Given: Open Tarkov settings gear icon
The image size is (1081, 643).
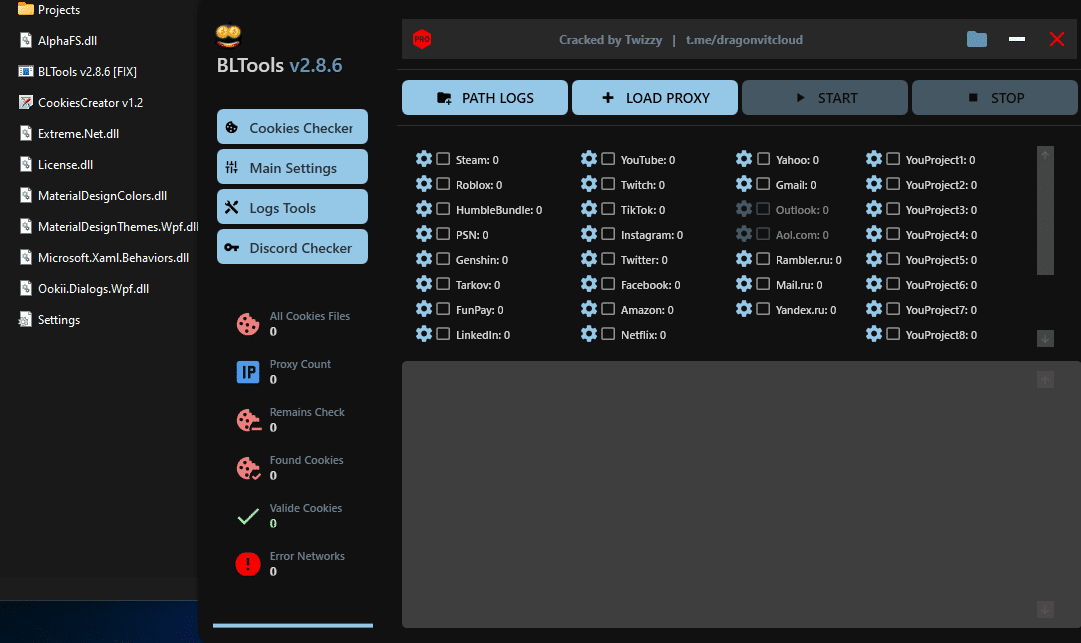Looking at the screenshot, I should click(424, 284).
